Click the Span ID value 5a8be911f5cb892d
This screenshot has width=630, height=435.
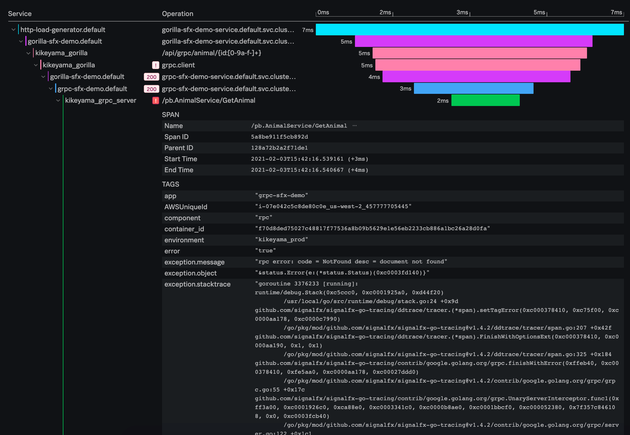(280, 137)
